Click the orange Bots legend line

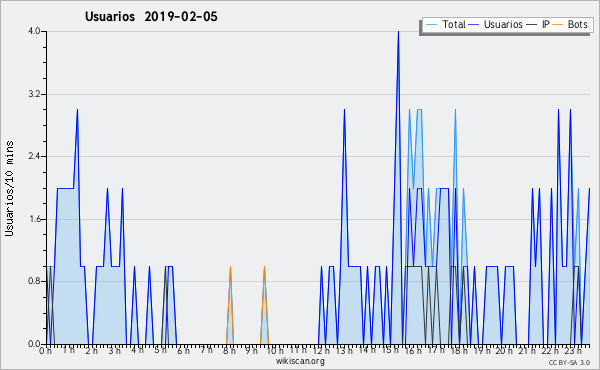coord(558,25)
